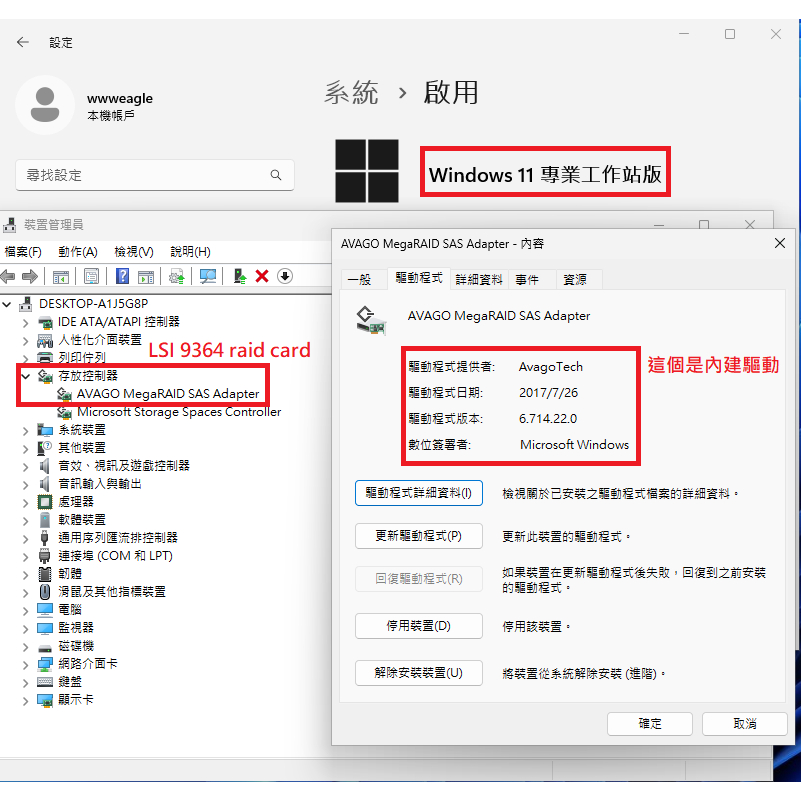The height and width of the screenshot is (801, 801).
Task: Click the 停用裝置(D) button
Action: coord(418,626)
